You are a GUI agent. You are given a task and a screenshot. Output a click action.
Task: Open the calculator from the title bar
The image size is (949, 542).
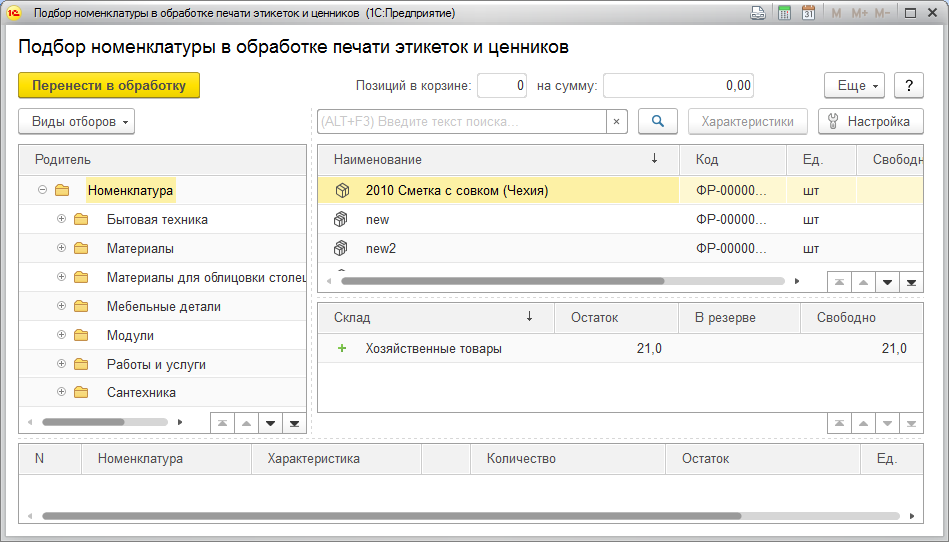(x=785, y=13)
